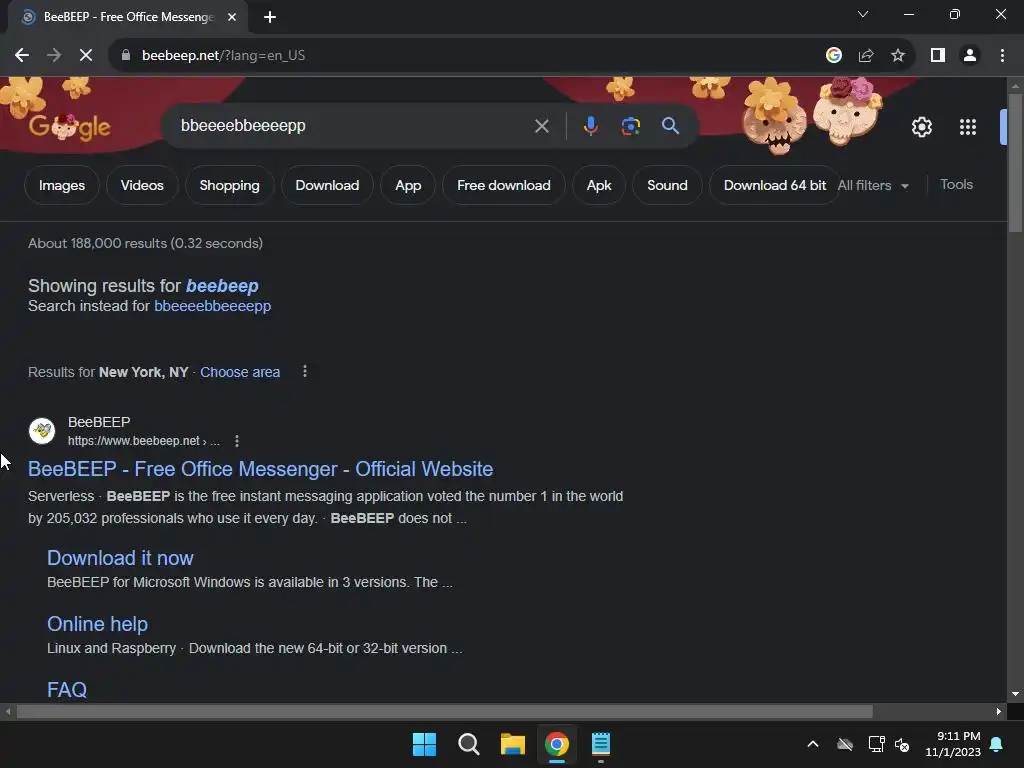Open Notepad app in taskbar
1024x768 pixels.
(x=600, y=744)
